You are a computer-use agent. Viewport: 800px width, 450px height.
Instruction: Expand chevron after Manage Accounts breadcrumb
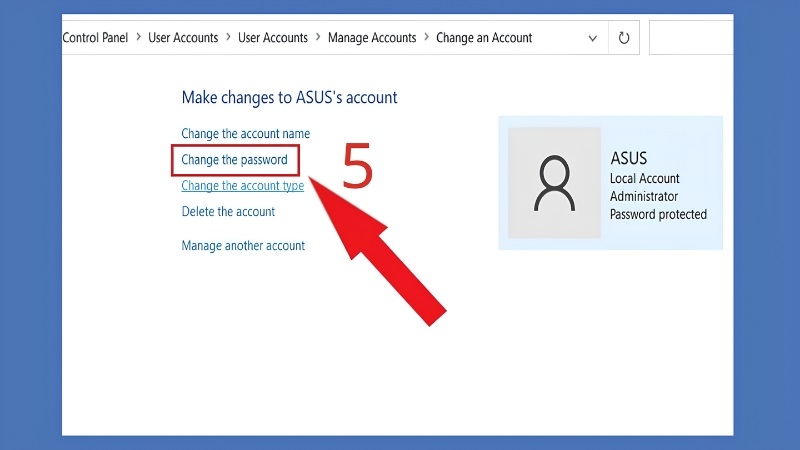(427, 37)
